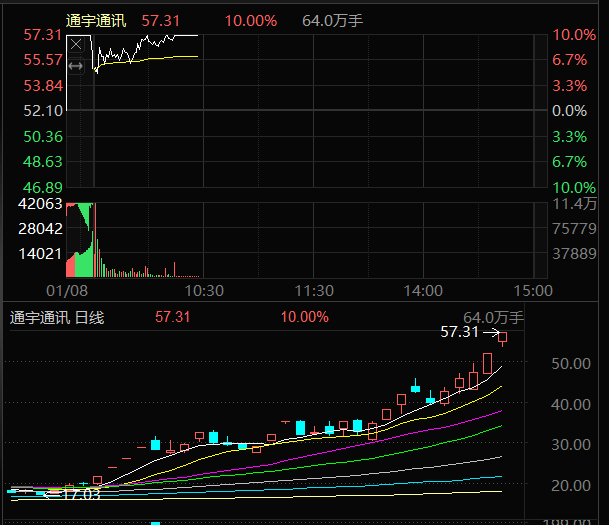
Task: Click the 11:30 time label
Action: (314, 290)
